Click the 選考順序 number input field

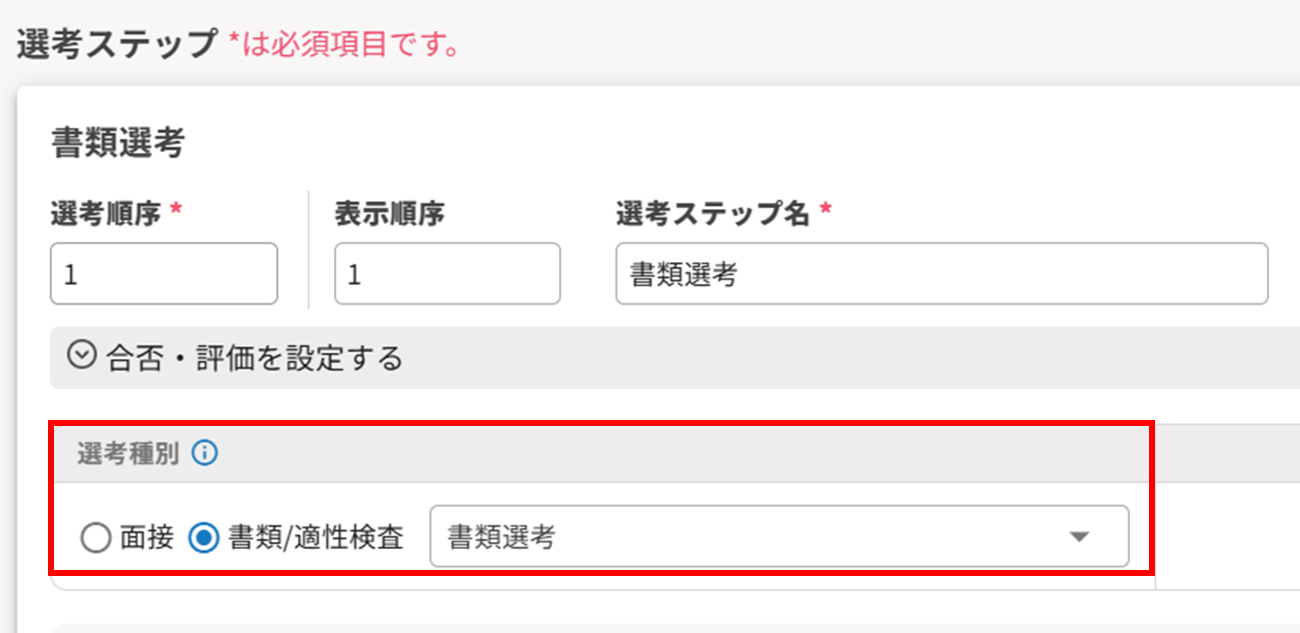coord(163,274)
